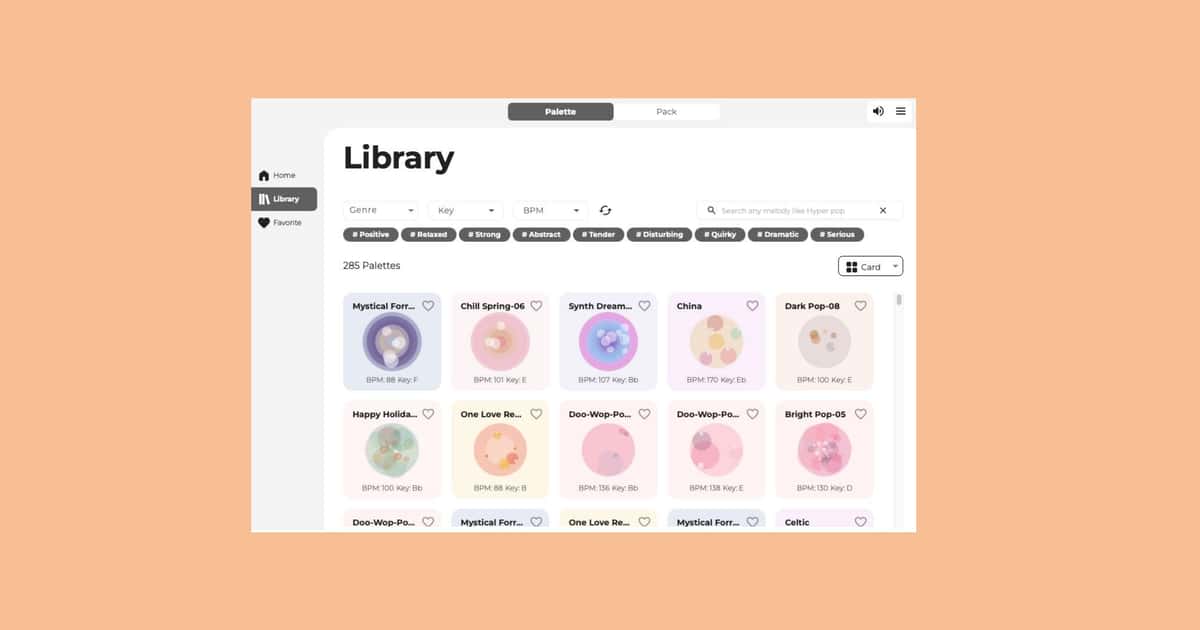
Task: Open the hamburger menu icon
Action: click(901, 111)
